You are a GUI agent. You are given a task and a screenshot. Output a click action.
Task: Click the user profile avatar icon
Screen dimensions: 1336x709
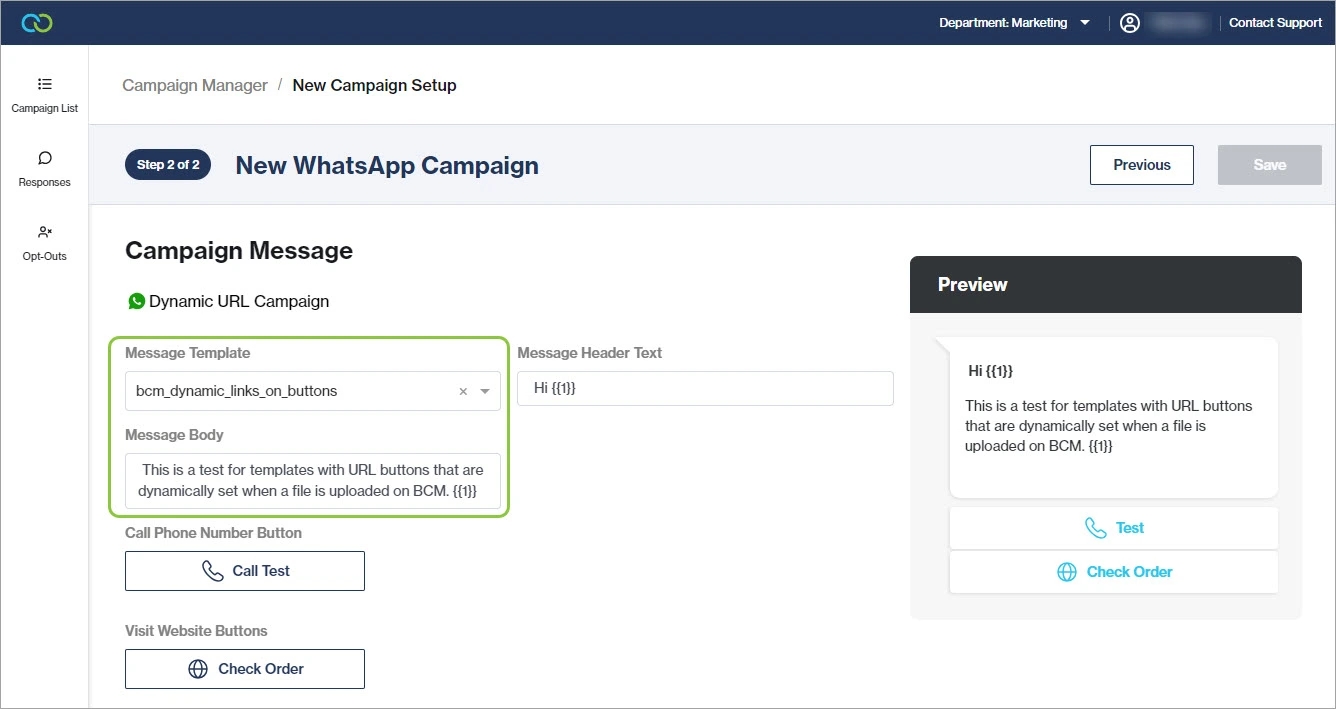[x=1130, y=23]
